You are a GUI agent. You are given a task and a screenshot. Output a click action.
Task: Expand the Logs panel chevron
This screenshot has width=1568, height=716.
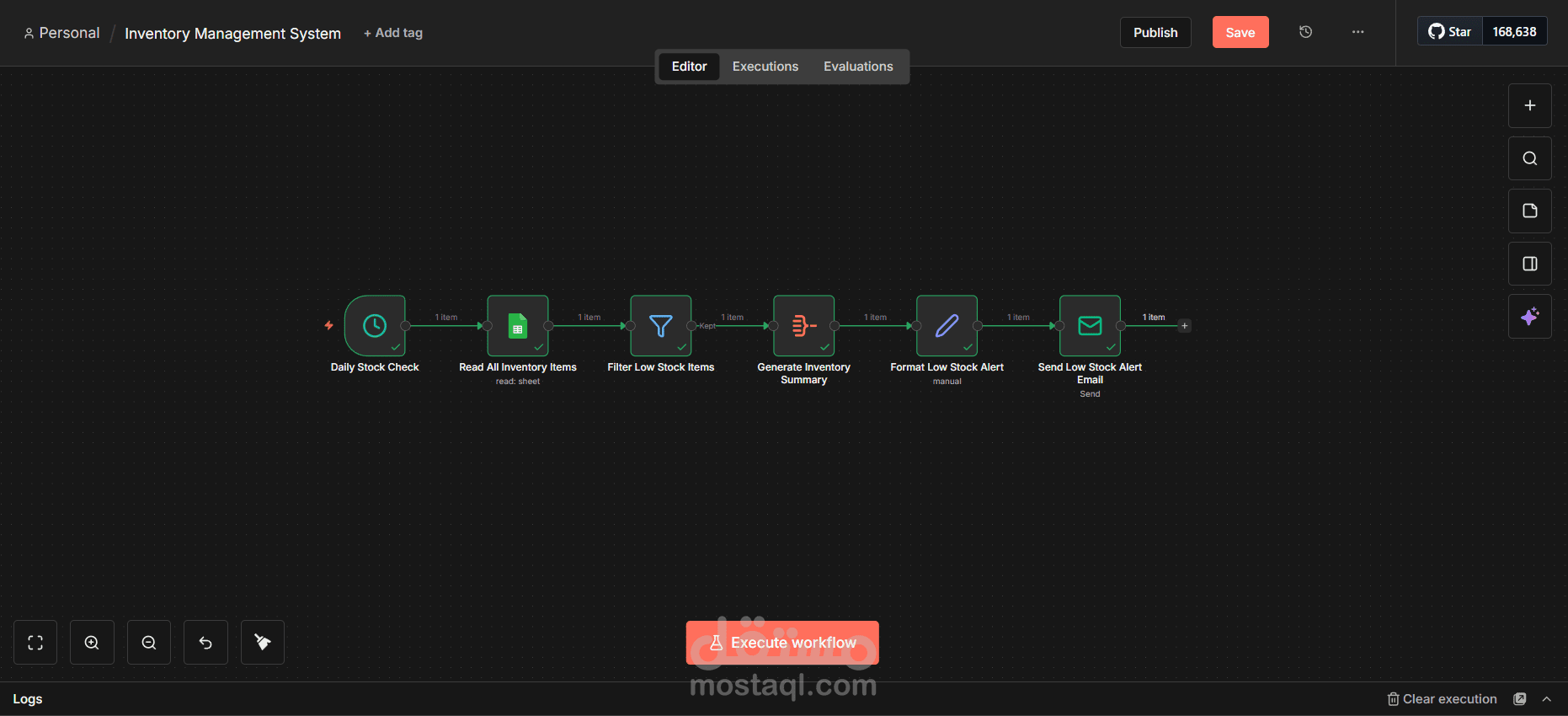click(x=1547, y=699)
